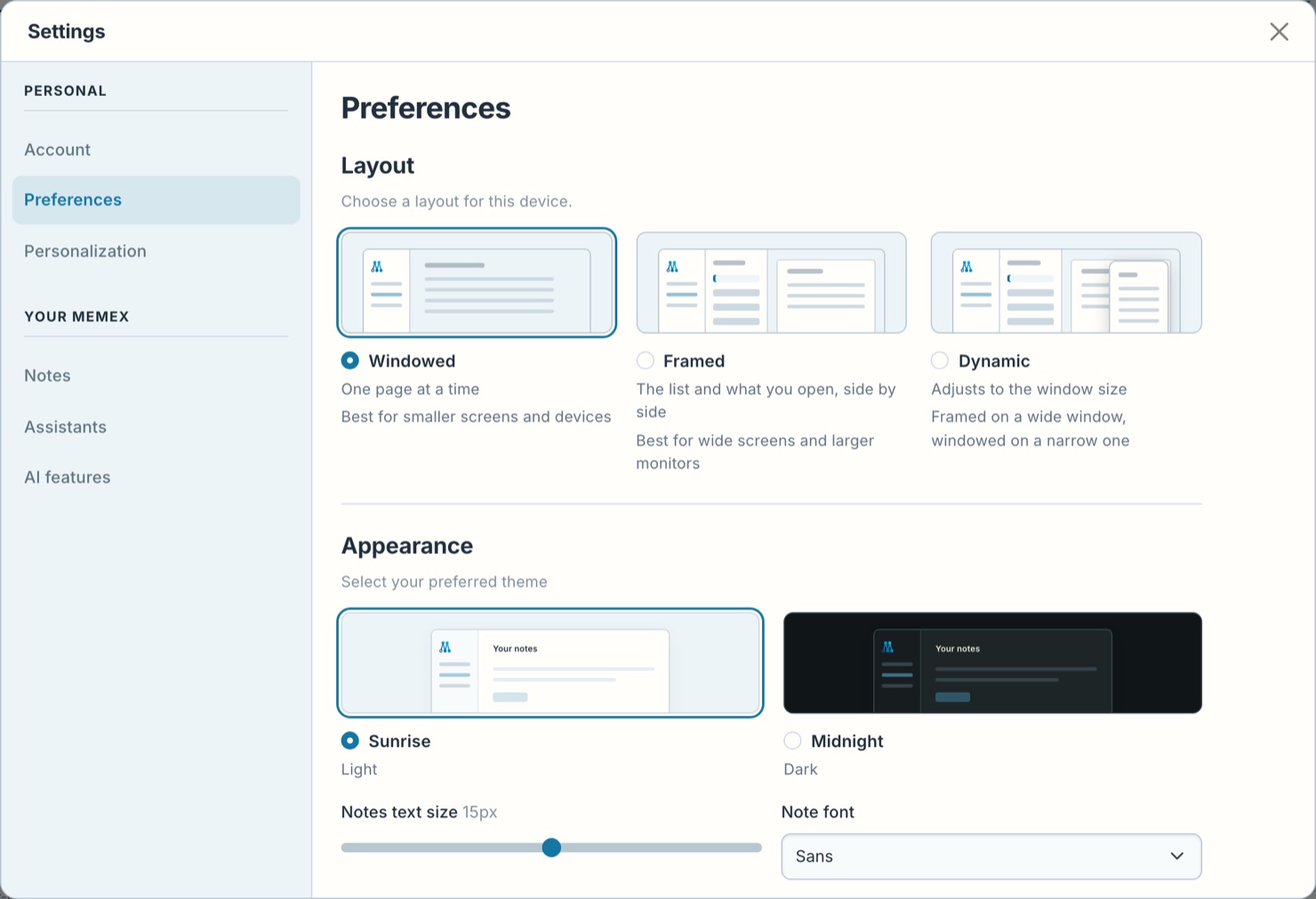Click the Framed layout preview thumbnail
This screenshot has height=899, width=1316.
click(771, 283)
